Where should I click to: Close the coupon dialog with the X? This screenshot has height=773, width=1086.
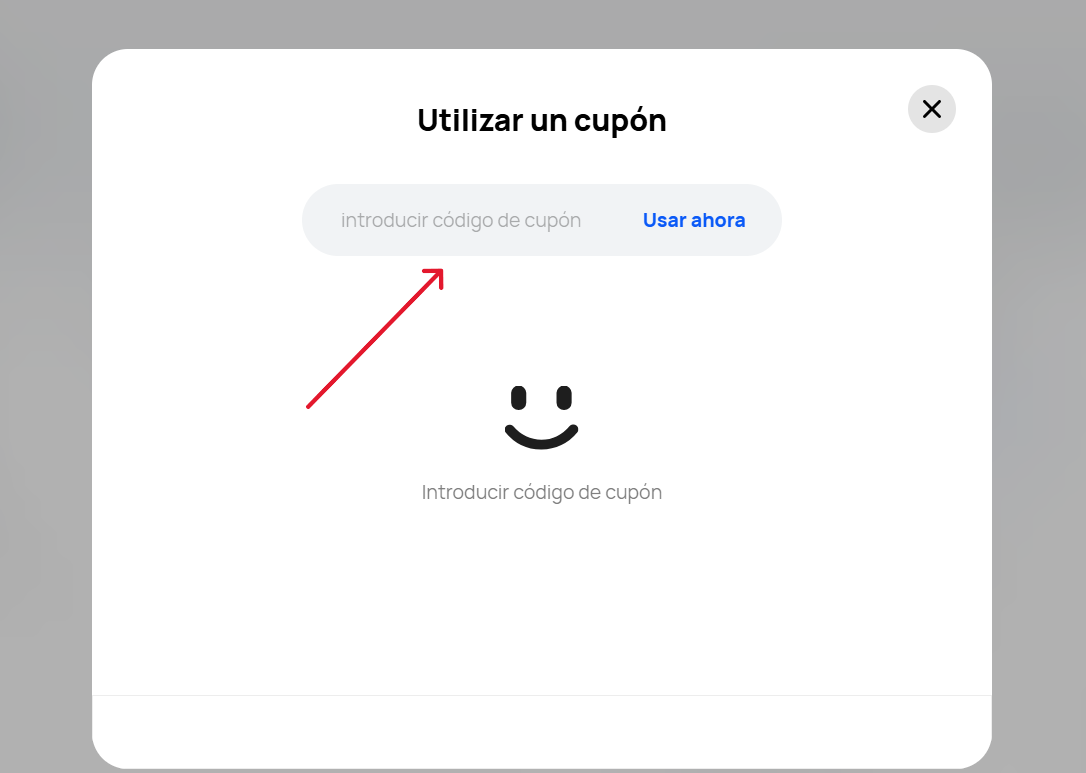click(x=931, y=109)
